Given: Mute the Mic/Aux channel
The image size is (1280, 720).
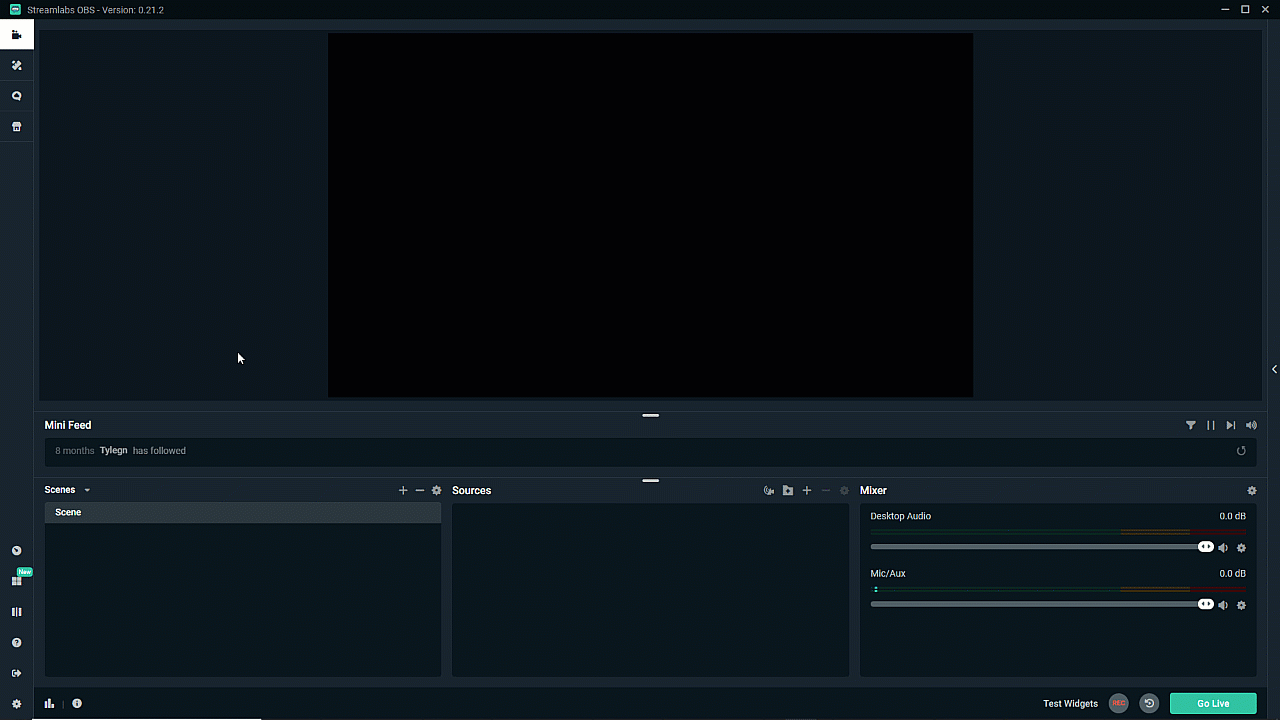Looking at the screenshot, I should click(x=1223, y=605).
